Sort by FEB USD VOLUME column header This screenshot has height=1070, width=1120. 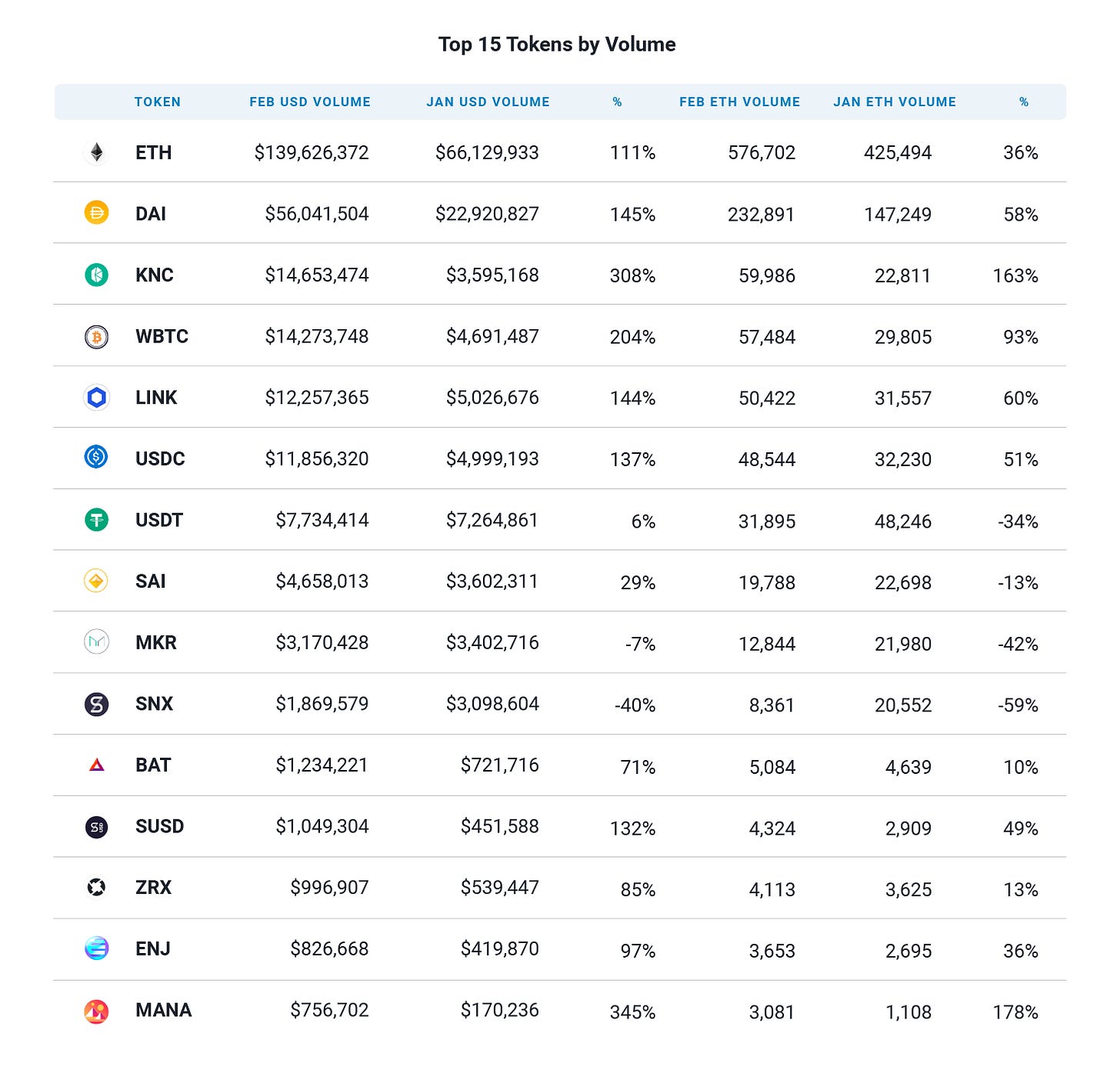[x=310, y=102]
